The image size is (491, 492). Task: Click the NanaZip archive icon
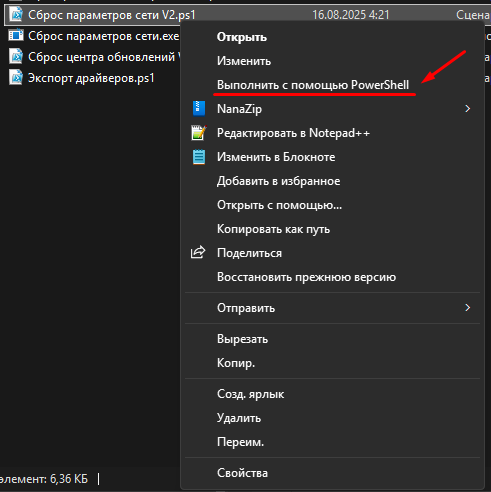click(199, 109)
